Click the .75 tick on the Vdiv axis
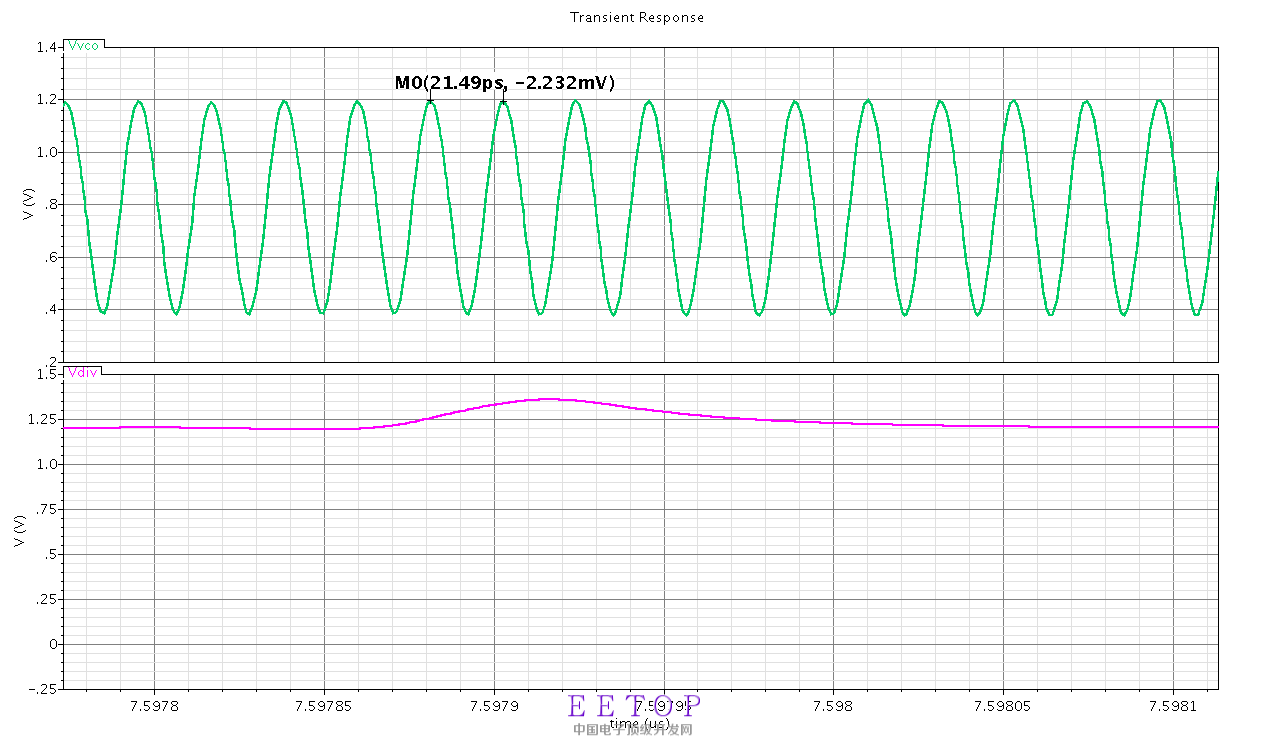1268x742 pixels. 45,509
